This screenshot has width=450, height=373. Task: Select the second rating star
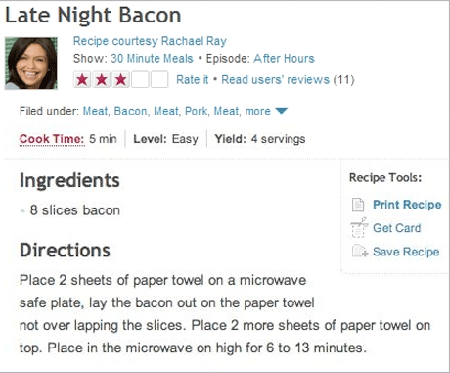(101, 79)
